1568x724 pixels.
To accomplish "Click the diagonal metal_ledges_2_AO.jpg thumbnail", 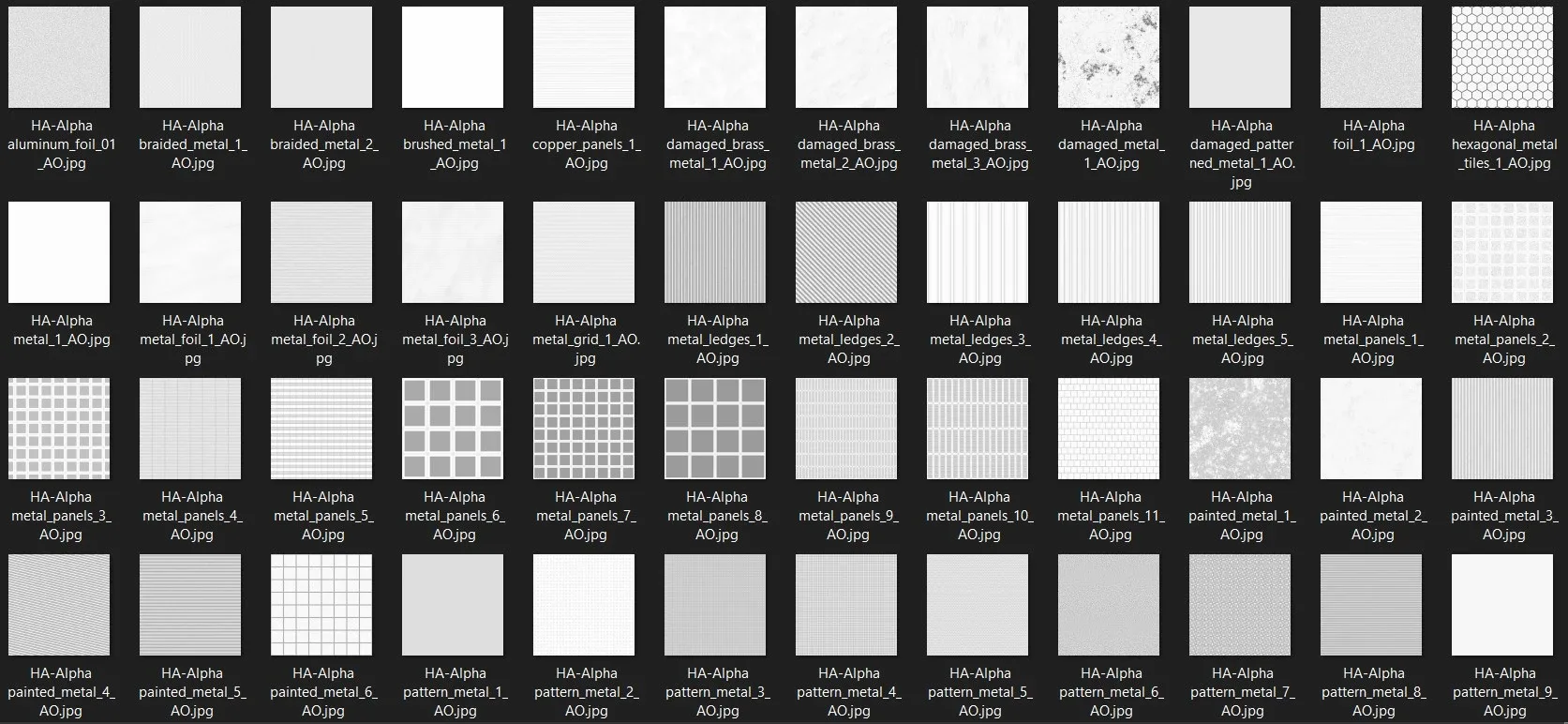I will pos(846,252).
